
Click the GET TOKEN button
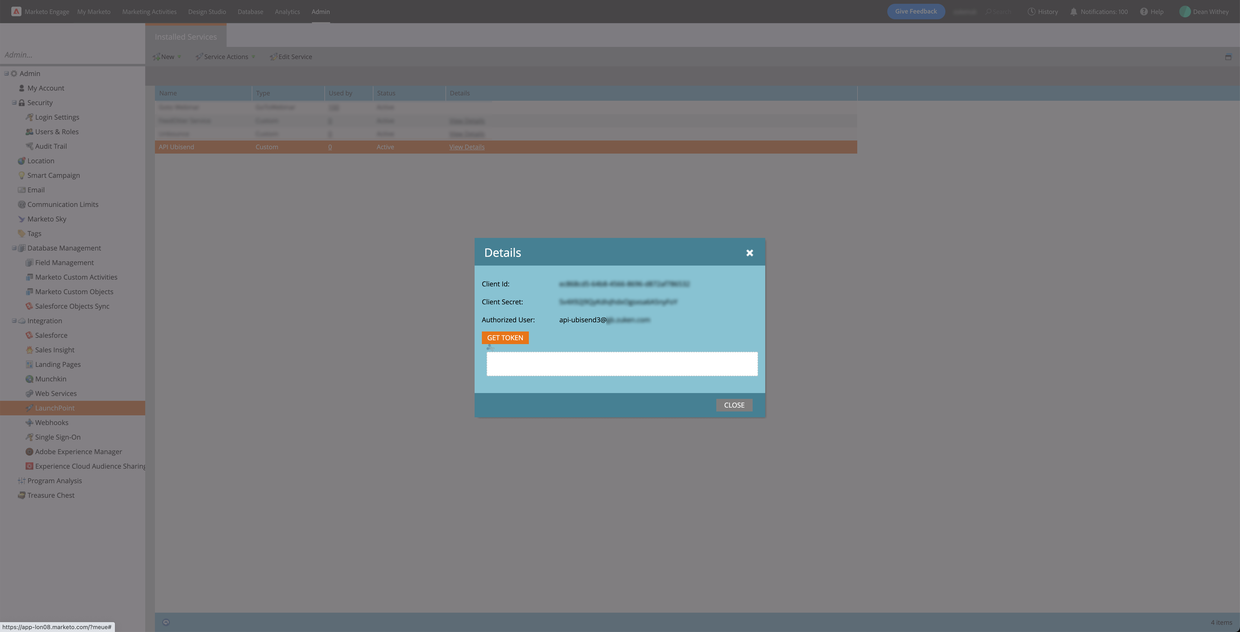(x=505, y=338)
